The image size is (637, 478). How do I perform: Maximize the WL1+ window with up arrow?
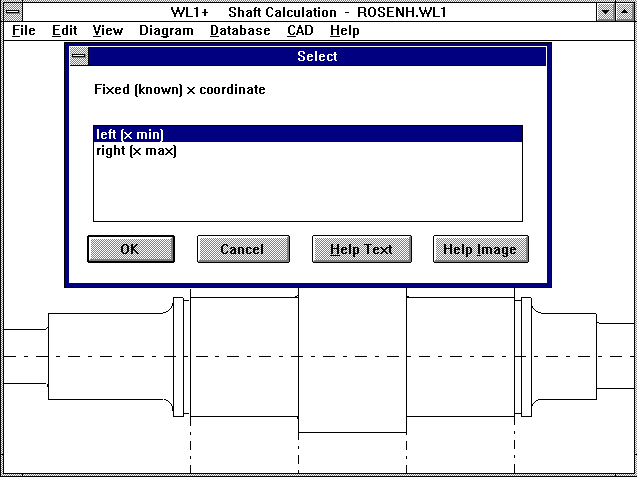[x=625, y=12]
